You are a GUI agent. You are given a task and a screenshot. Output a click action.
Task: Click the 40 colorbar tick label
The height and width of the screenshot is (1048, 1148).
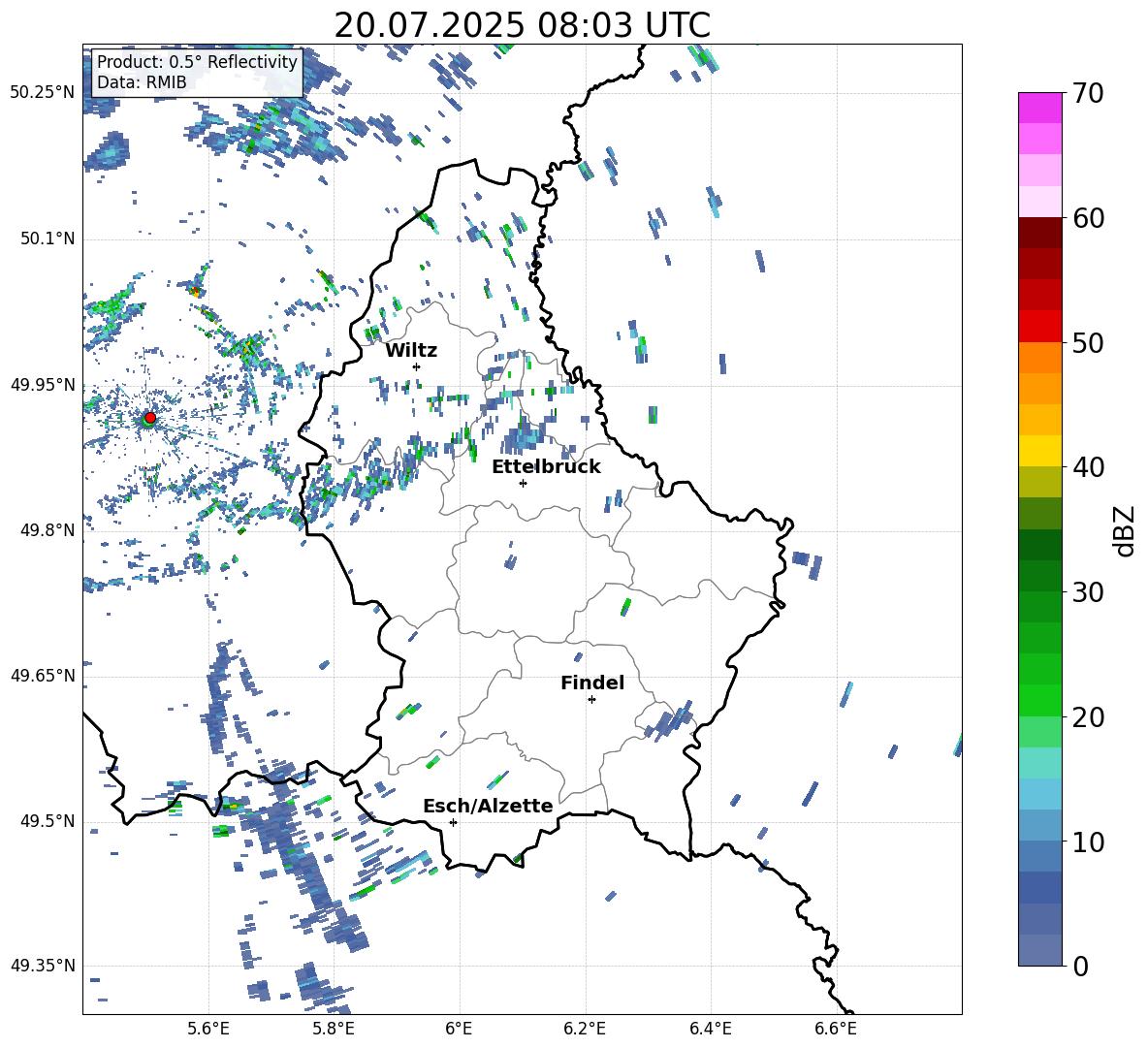(x=1088, y=467)
